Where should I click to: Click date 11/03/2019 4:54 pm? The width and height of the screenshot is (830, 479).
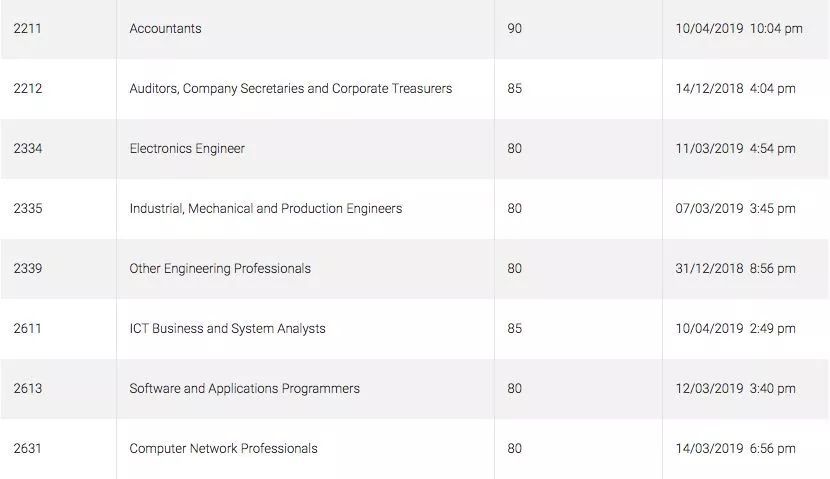735,149
